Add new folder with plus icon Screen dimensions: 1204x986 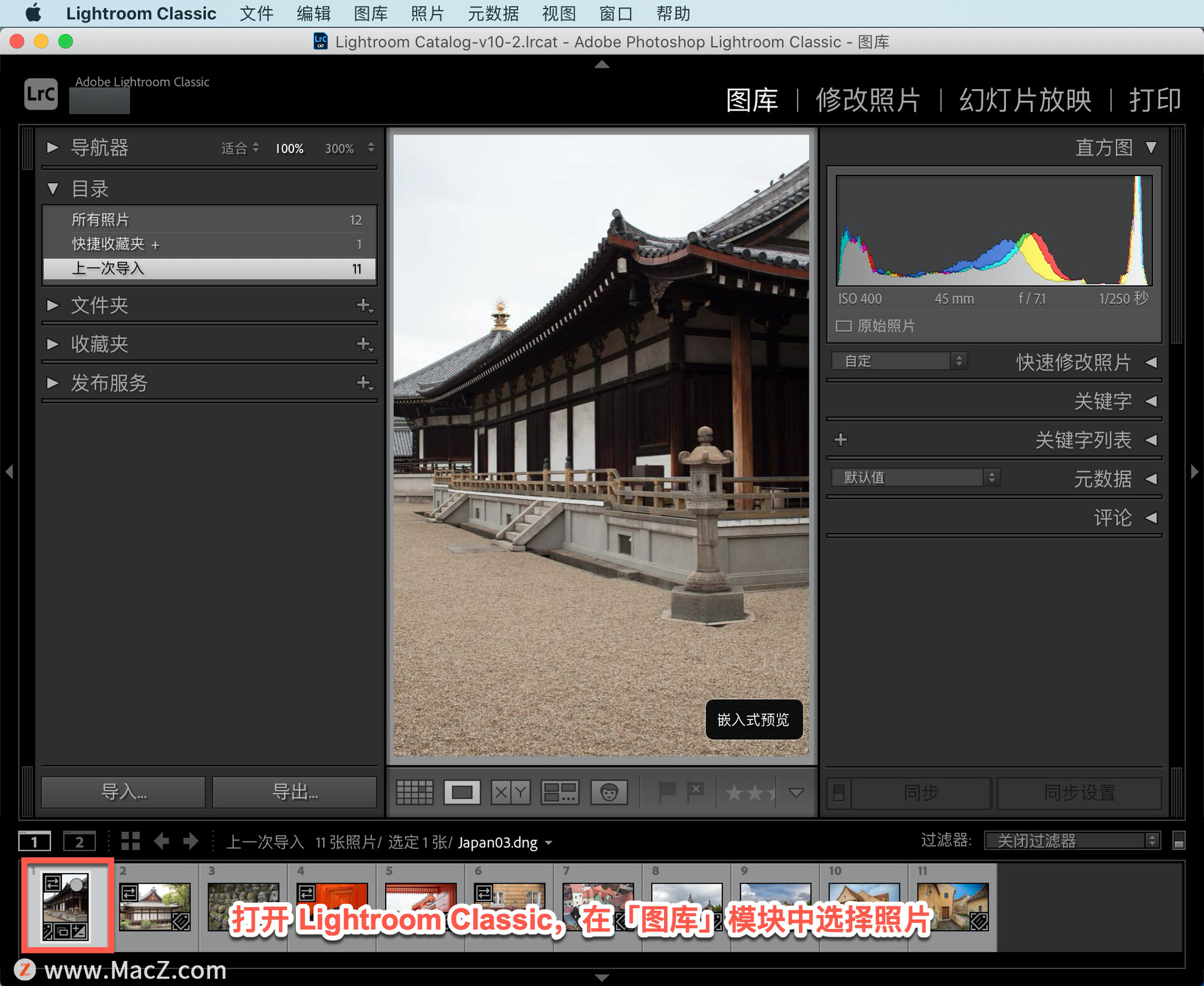(x=364, y=305)
